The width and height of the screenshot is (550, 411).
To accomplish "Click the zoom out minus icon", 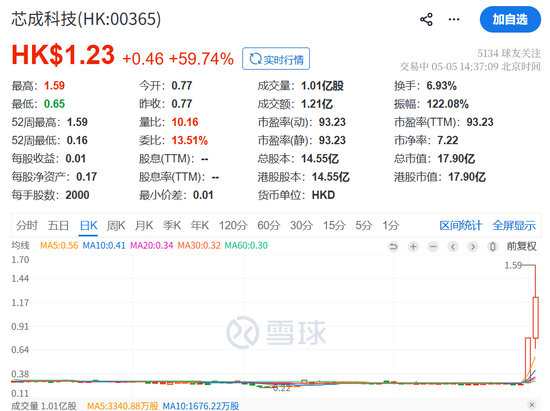I will tap(433, 247).
